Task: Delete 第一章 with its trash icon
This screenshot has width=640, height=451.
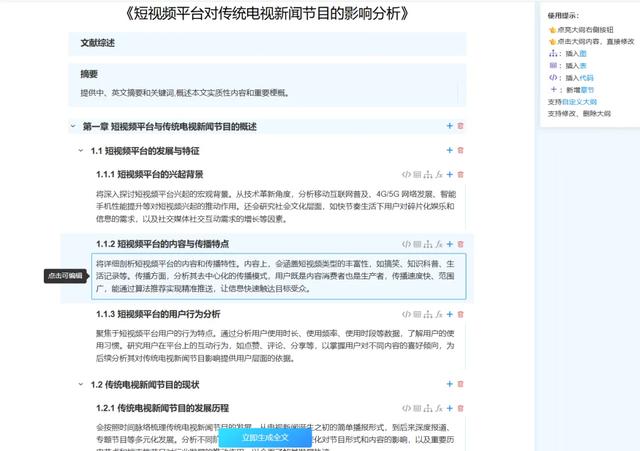Action: tap(460, 126)
